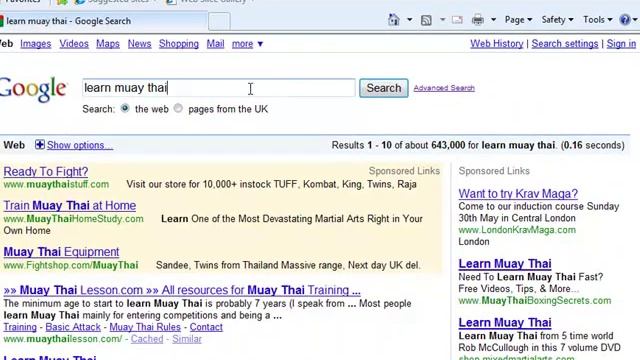Open Google Images link
Screen dimensions: 640x360
click(x=36, y=44)
